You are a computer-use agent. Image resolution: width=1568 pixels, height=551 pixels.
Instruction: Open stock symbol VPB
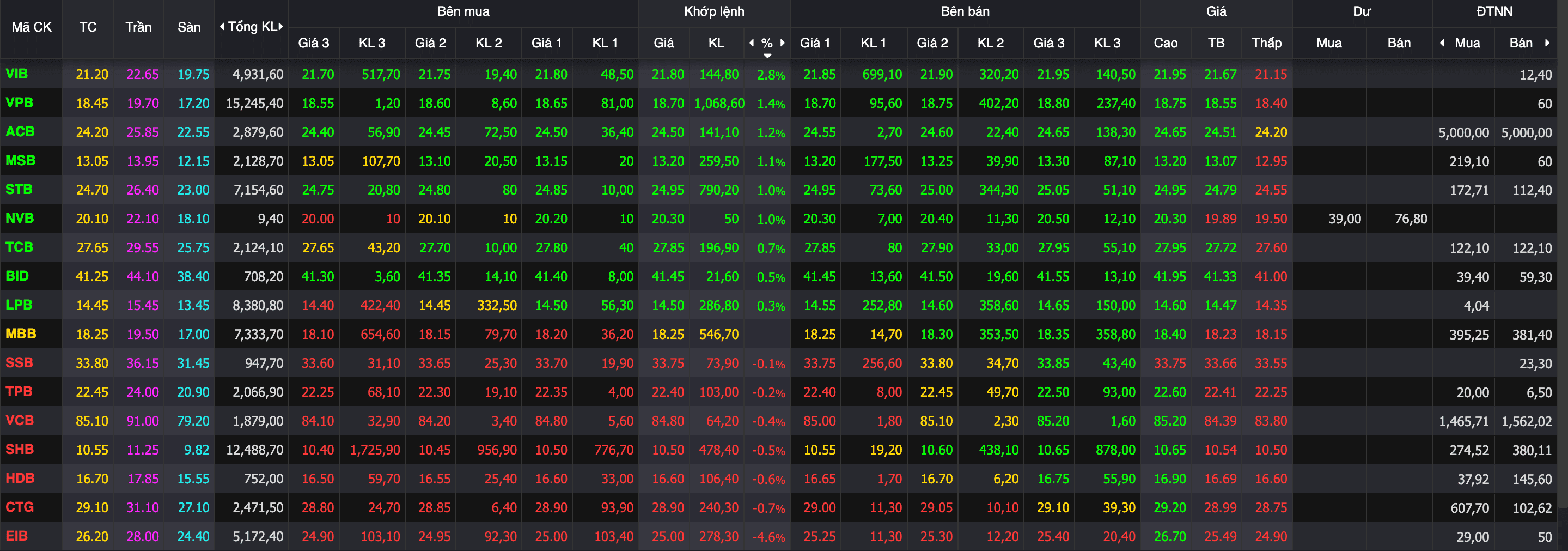[19, 102]
